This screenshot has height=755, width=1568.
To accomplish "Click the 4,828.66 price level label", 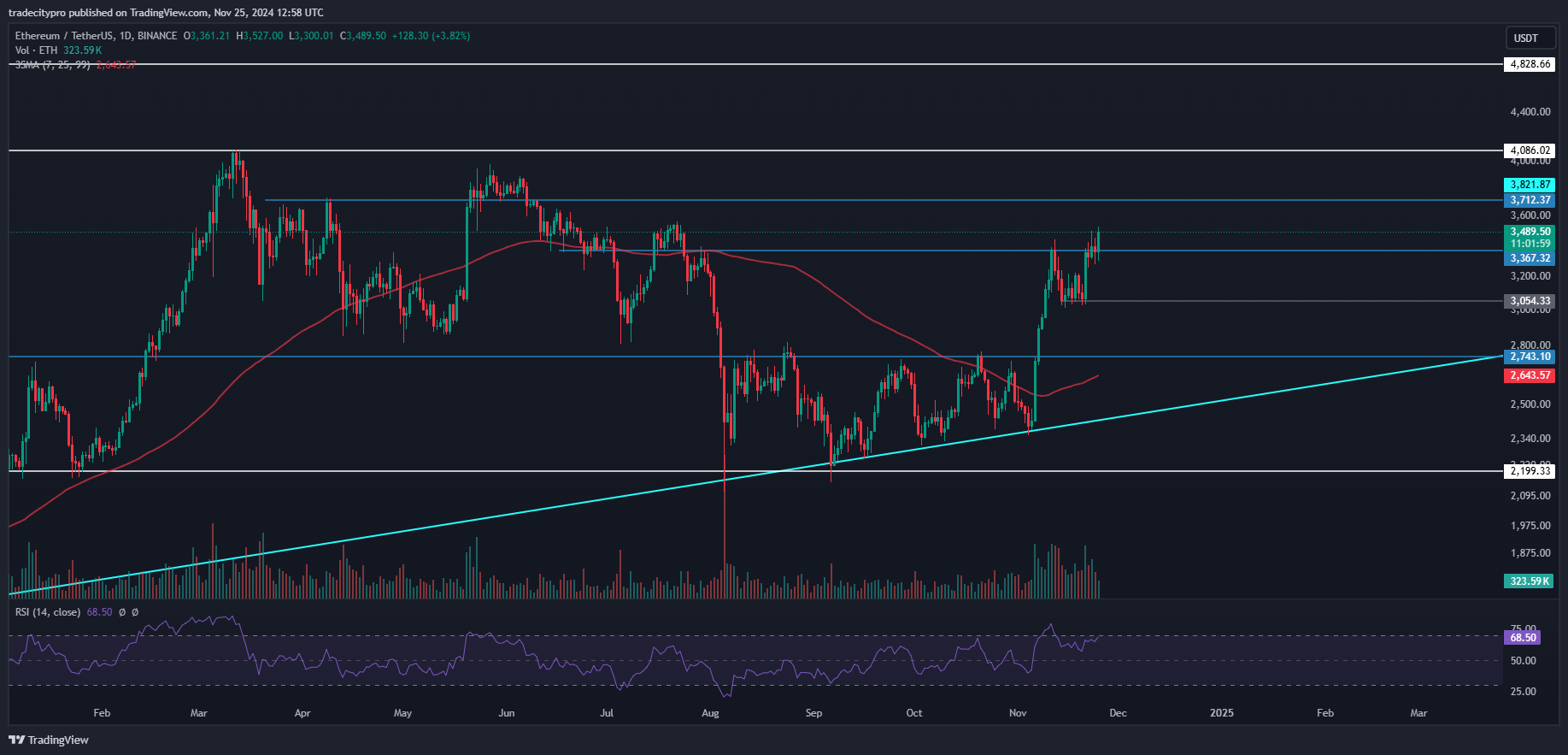I will click(1530, 64).
